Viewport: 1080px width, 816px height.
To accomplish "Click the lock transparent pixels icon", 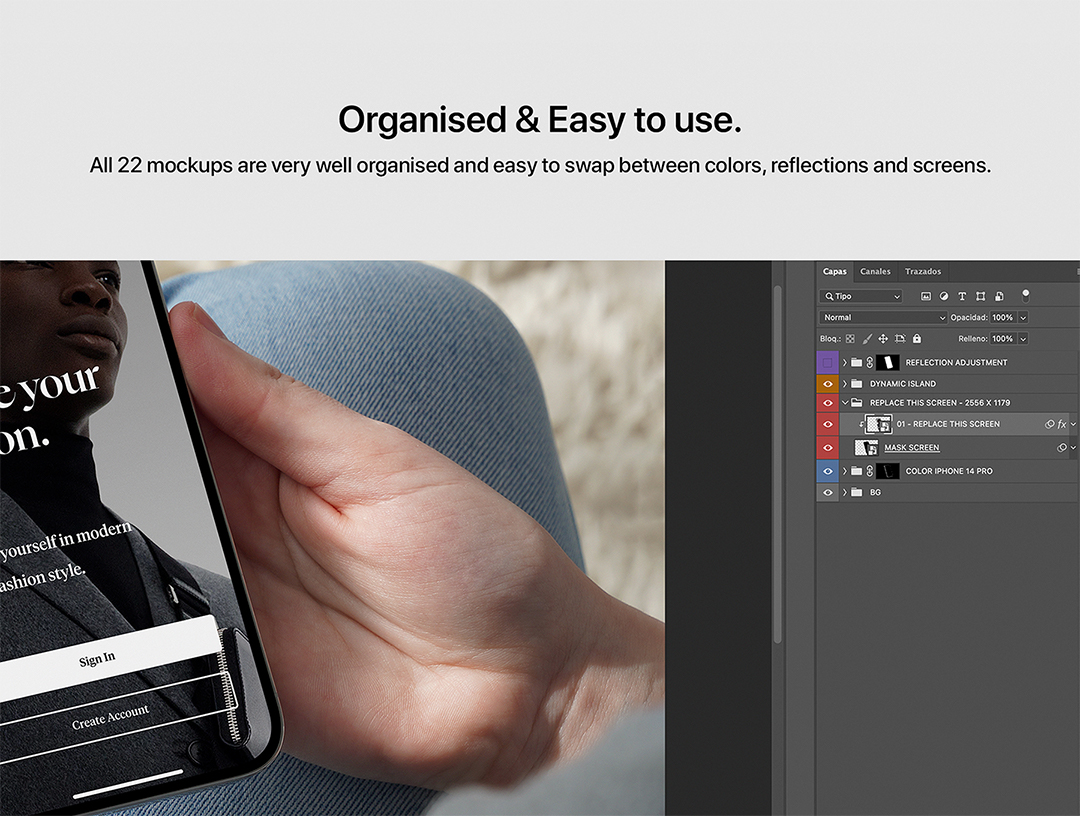I will coord(851,339).
